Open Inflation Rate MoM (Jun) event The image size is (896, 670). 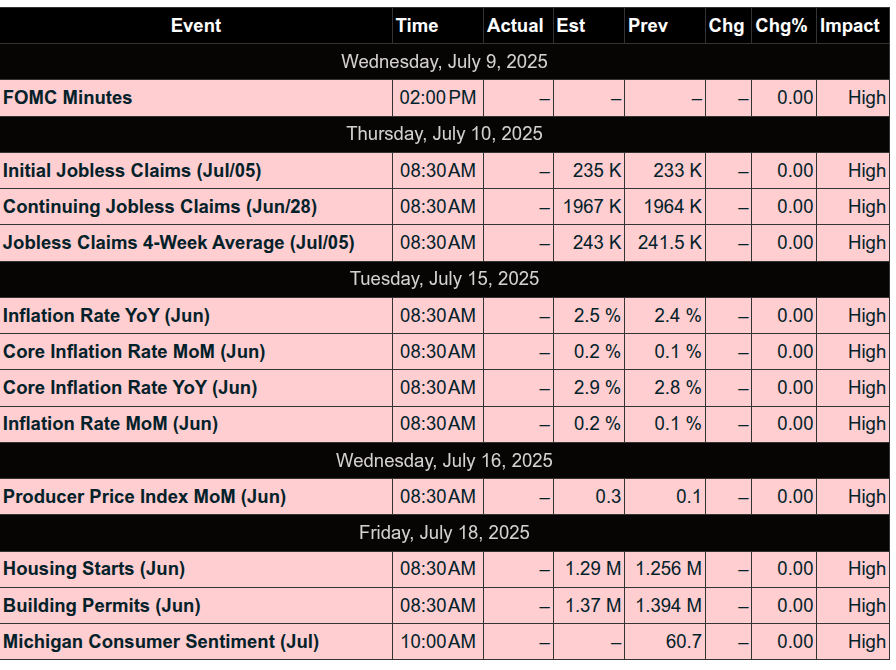(110, 424)
